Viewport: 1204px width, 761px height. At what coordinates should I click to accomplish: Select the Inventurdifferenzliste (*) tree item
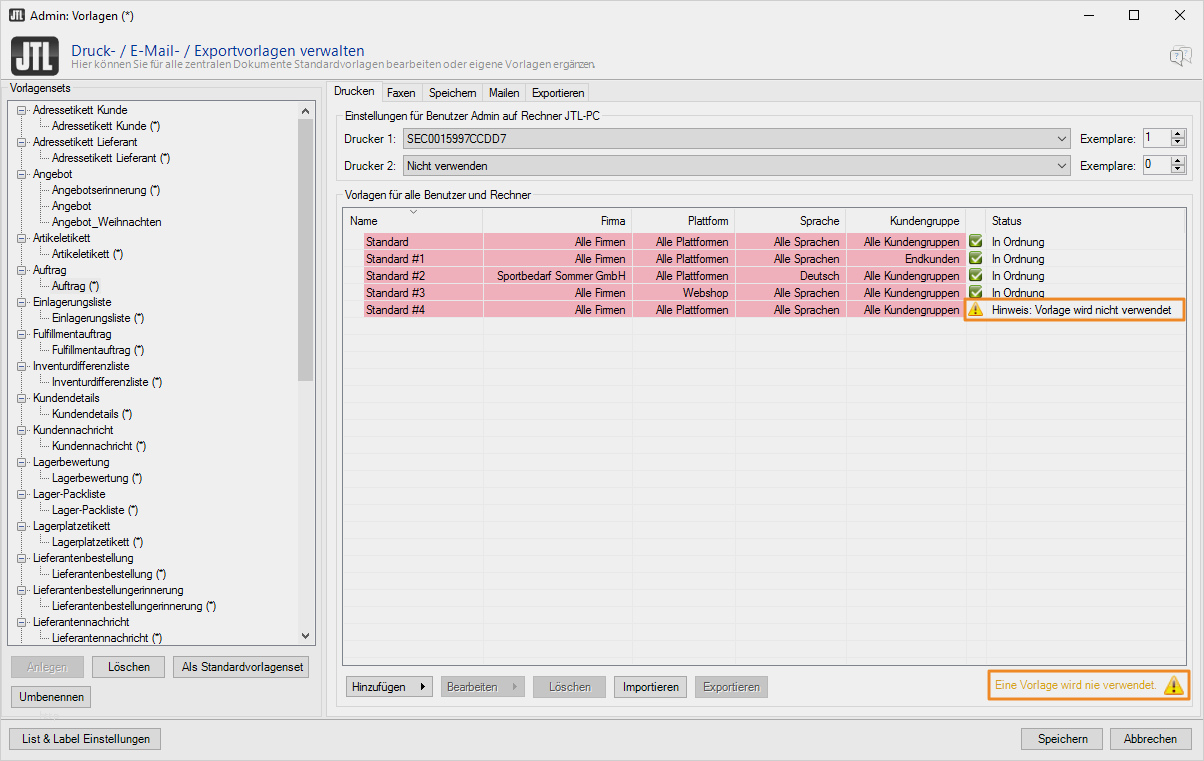pyautogui.click(x=107, y=382)
